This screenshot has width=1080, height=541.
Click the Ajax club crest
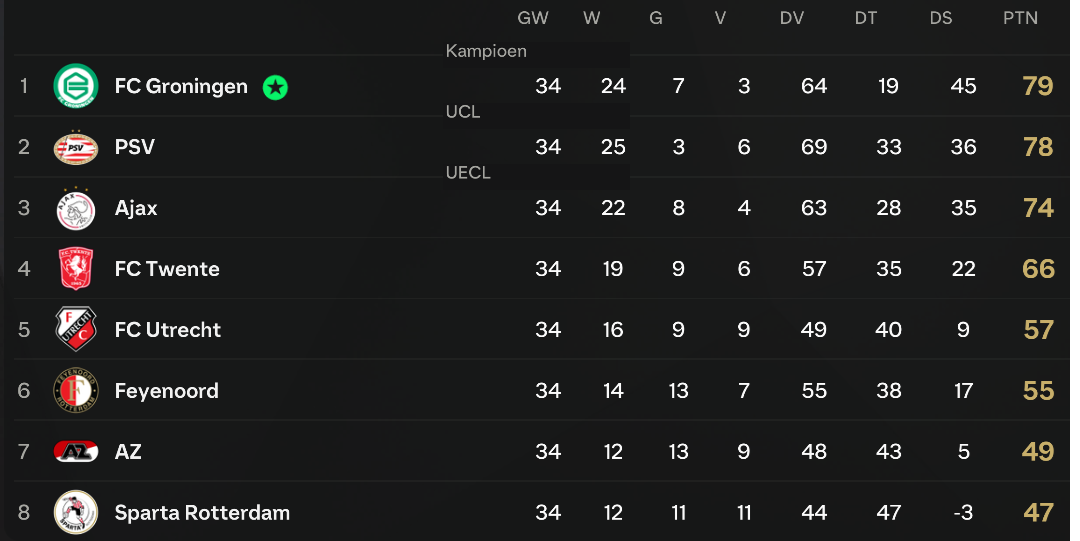pyautogui.click(x=75, y=208)
